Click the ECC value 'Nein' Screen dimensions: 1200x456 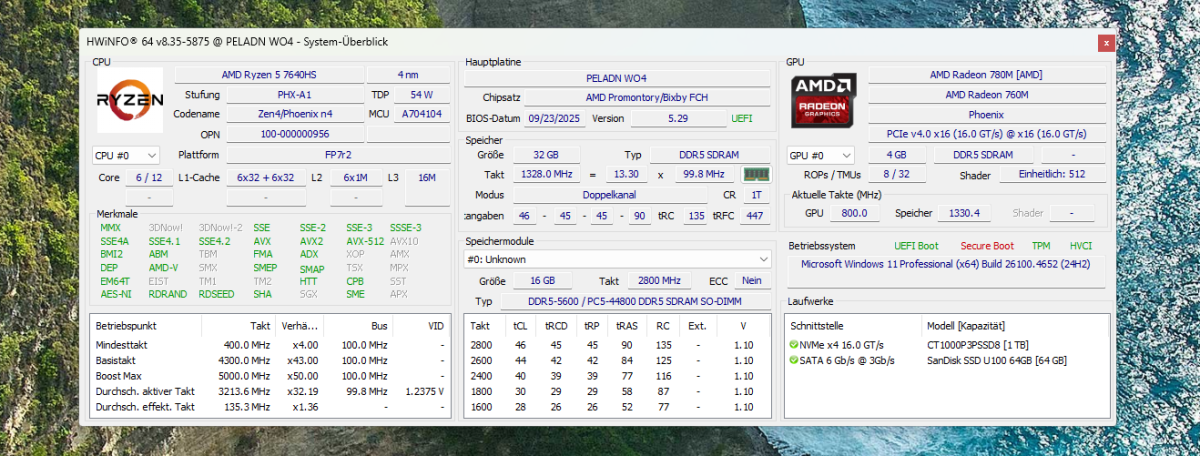pyautogui.click(x=752, y=281)
